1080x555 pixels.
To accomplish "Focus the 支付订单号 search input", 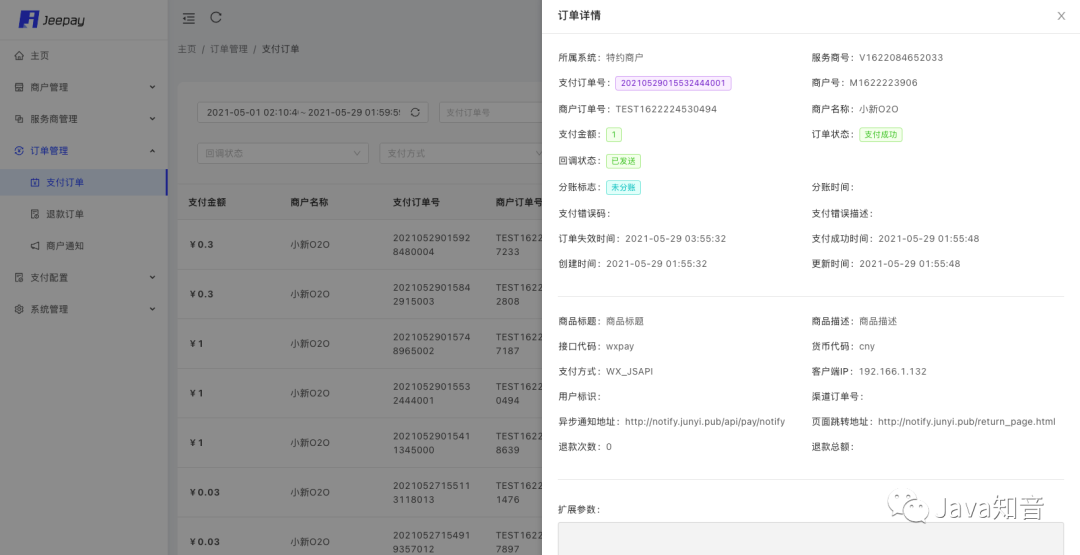I will (x=490, y=112).
